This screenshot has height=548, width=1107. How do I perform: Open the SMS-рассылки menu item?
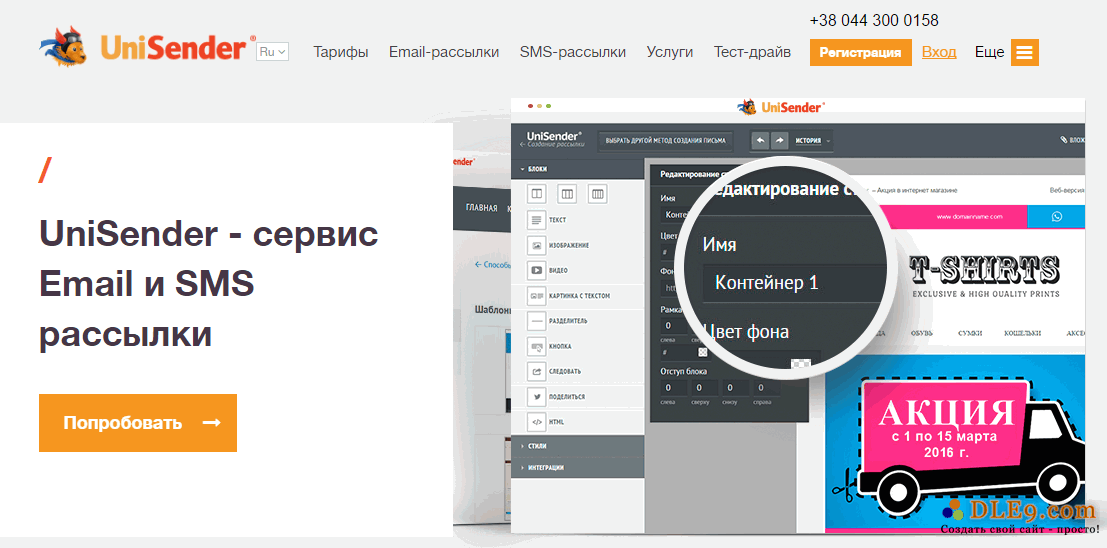pyautogui.click(x=573, y=52)
